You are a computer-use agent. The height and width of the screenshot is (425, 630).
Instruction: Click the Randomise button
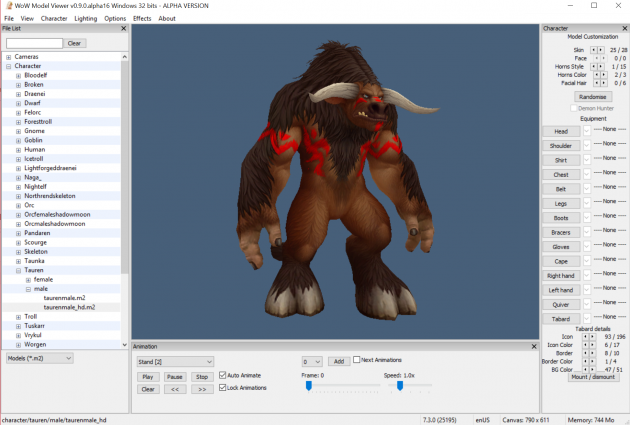point(593,97)
